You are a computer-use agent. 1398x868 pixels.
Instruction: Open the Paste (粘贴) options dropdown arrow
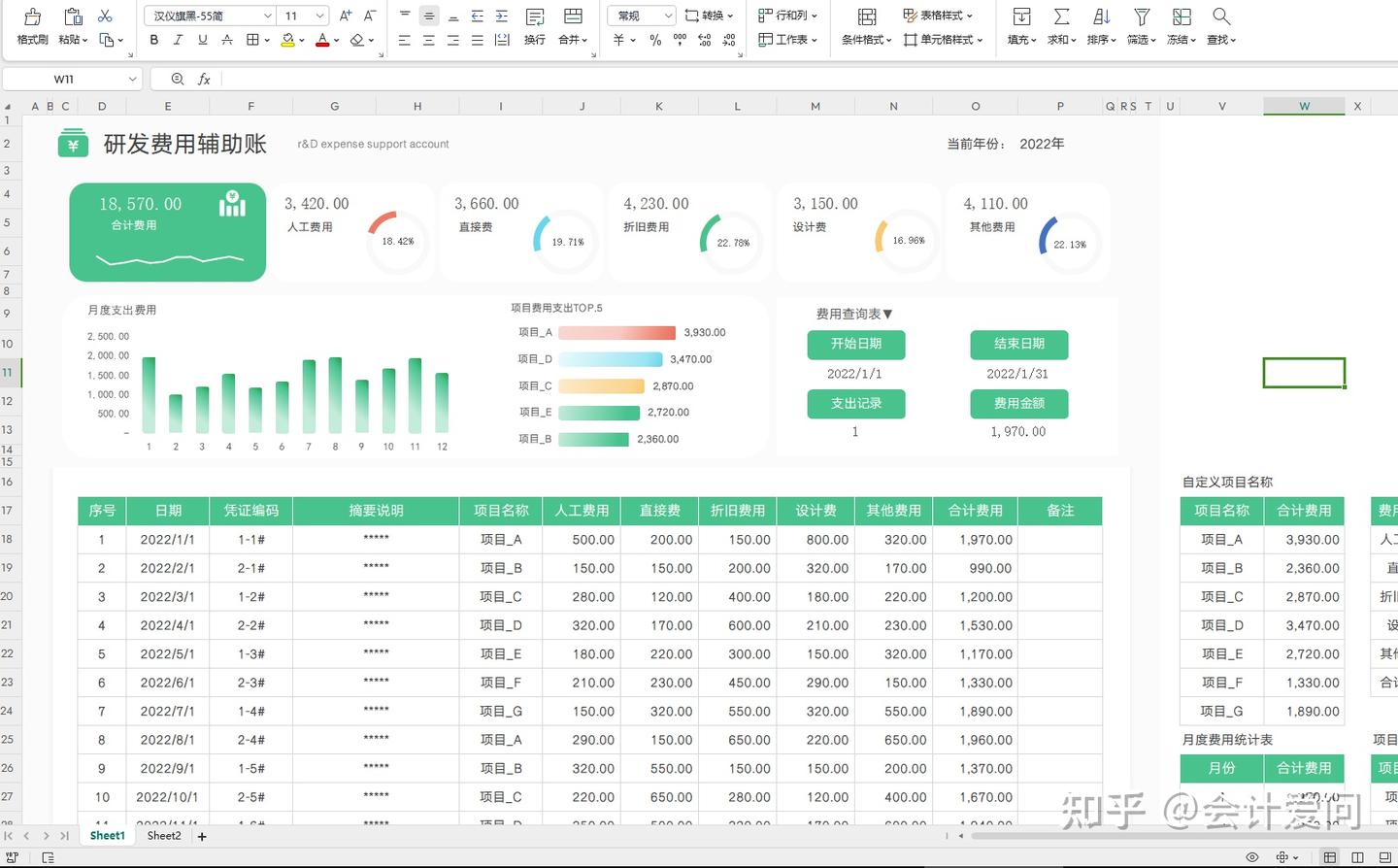pos(84,41)
